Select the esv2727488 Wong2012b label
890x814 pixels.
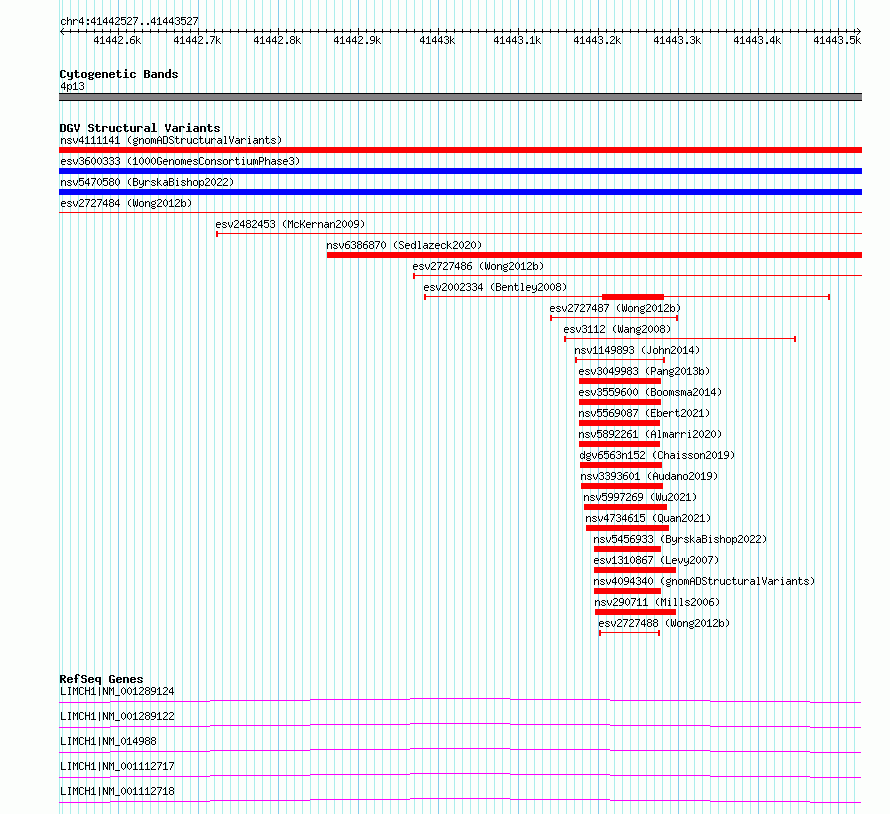click(x=664, y=623)
